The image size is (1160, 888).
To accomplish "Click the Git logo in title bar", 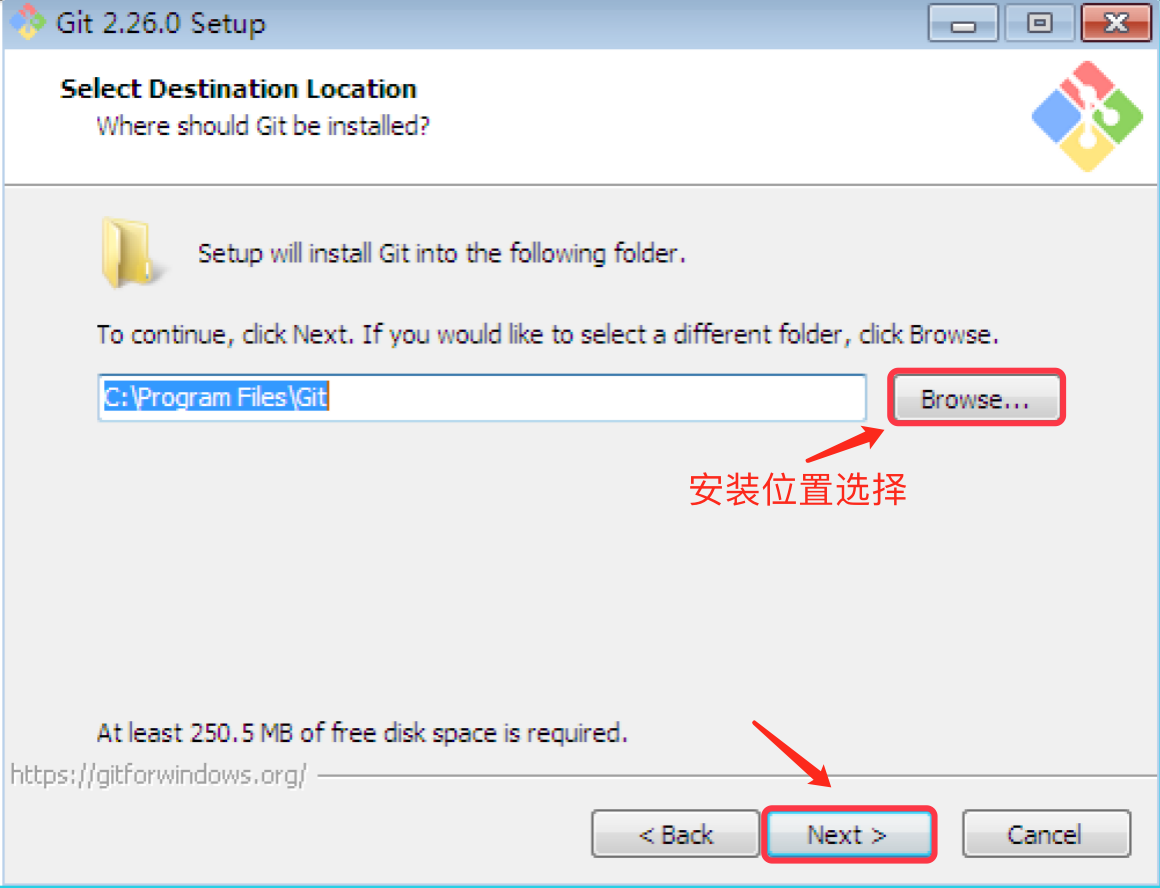I will [28, 21].
